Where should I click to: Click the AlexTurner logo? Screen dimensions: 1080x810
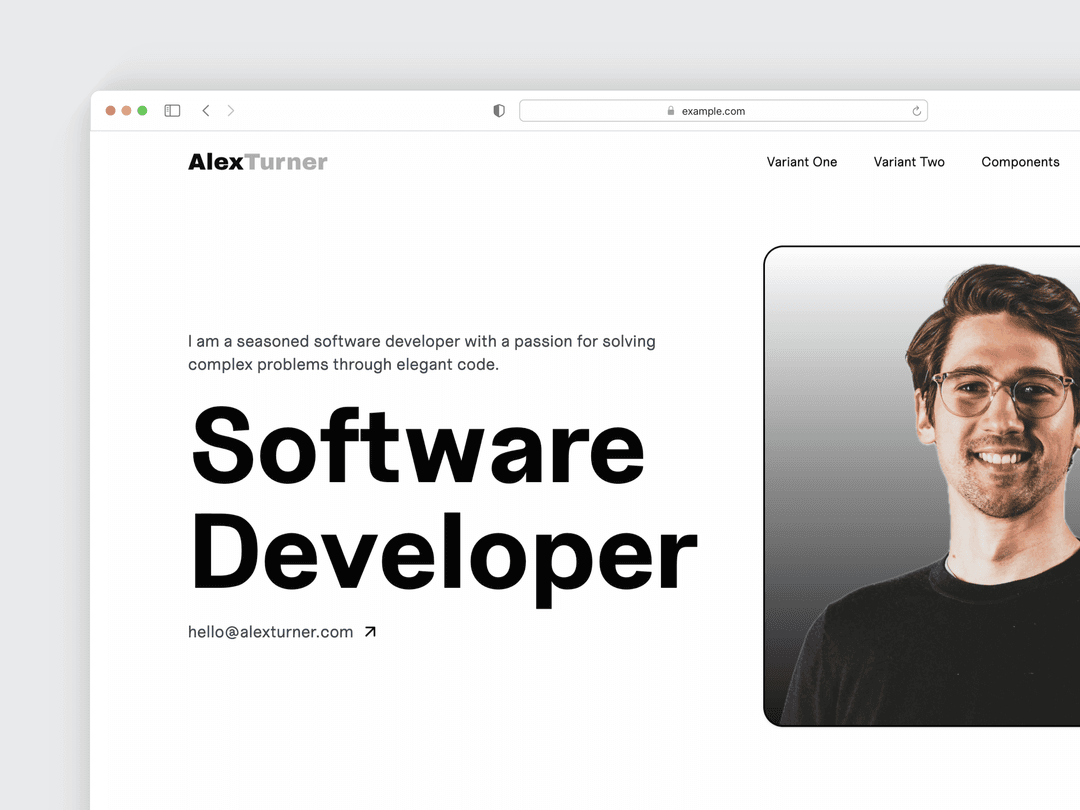click(x=257, y=161)
